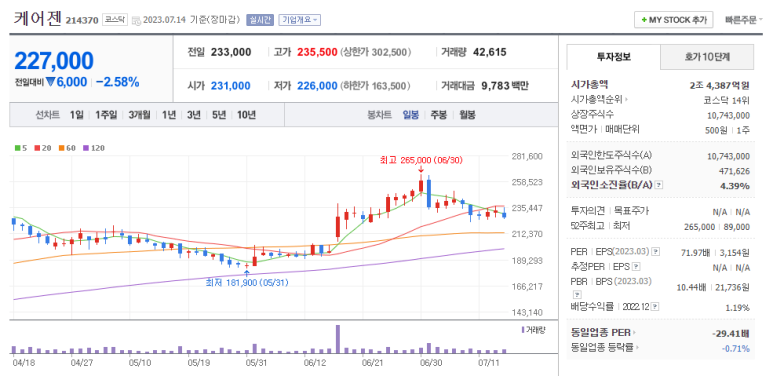Click the 고가 value 235,500
This screenshot has height=376, width=773.
click(317, 52)
